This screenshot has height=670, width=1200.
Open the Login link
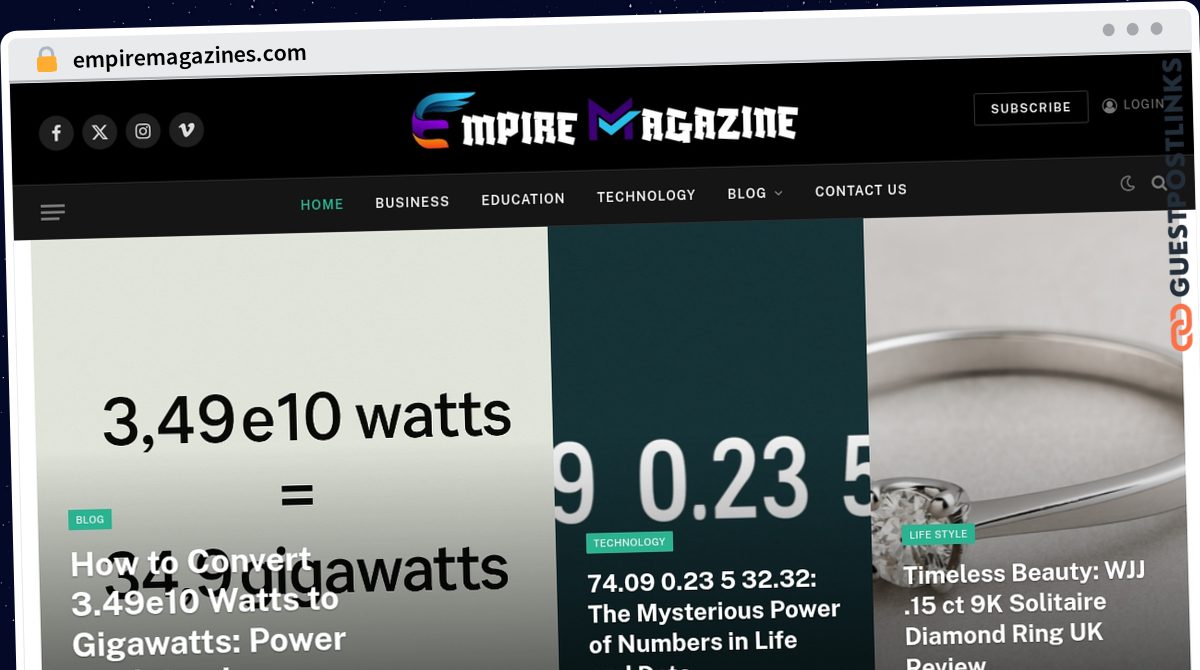coord(1135,104)
